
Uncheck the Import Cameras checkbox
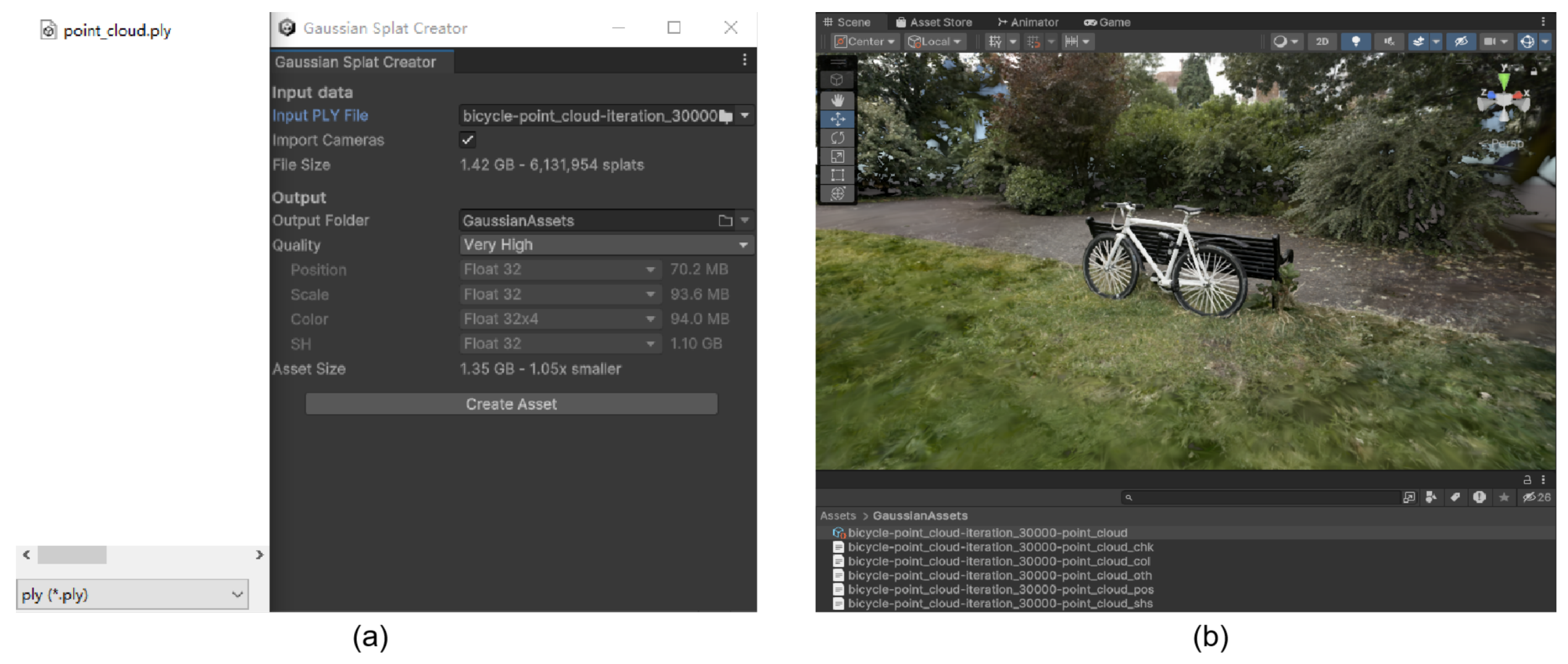[467, 140]
